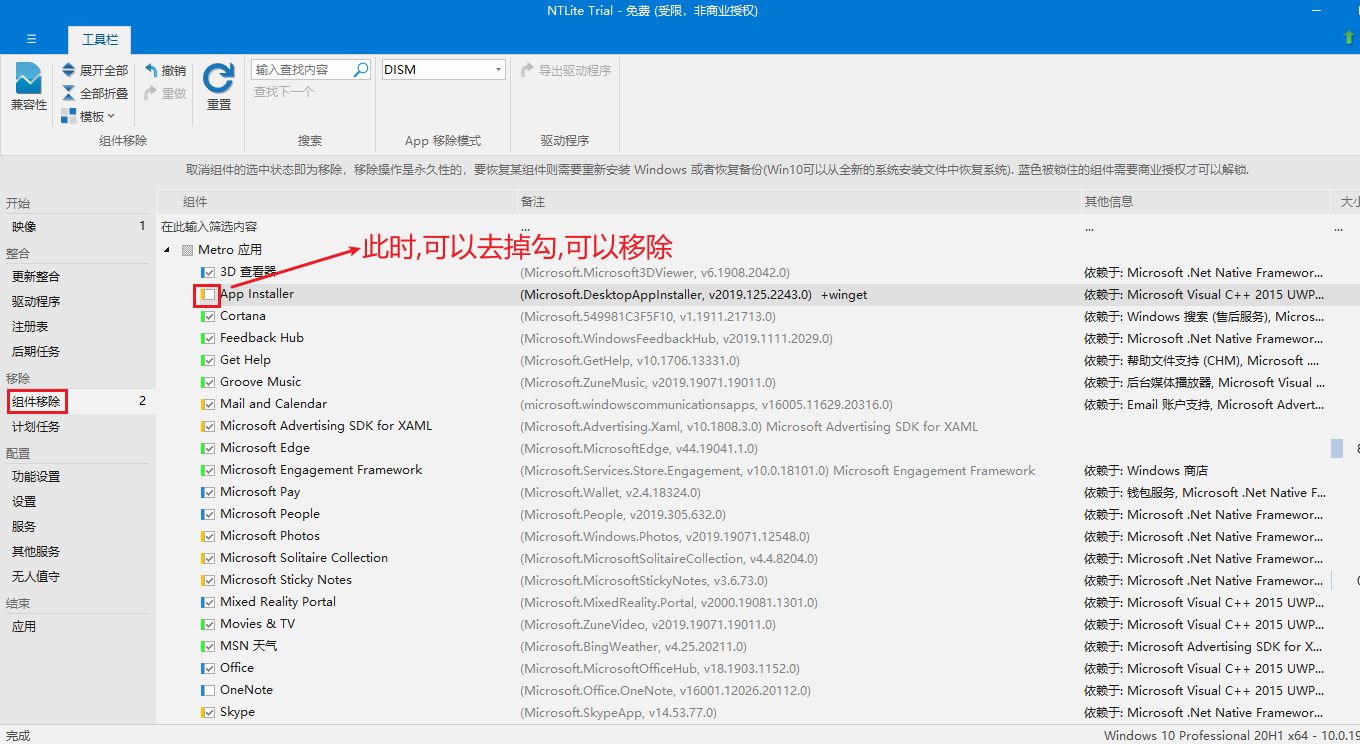Click the green up arrow icon at top right
This screenshot has height=744, width=1360.
1349,38
